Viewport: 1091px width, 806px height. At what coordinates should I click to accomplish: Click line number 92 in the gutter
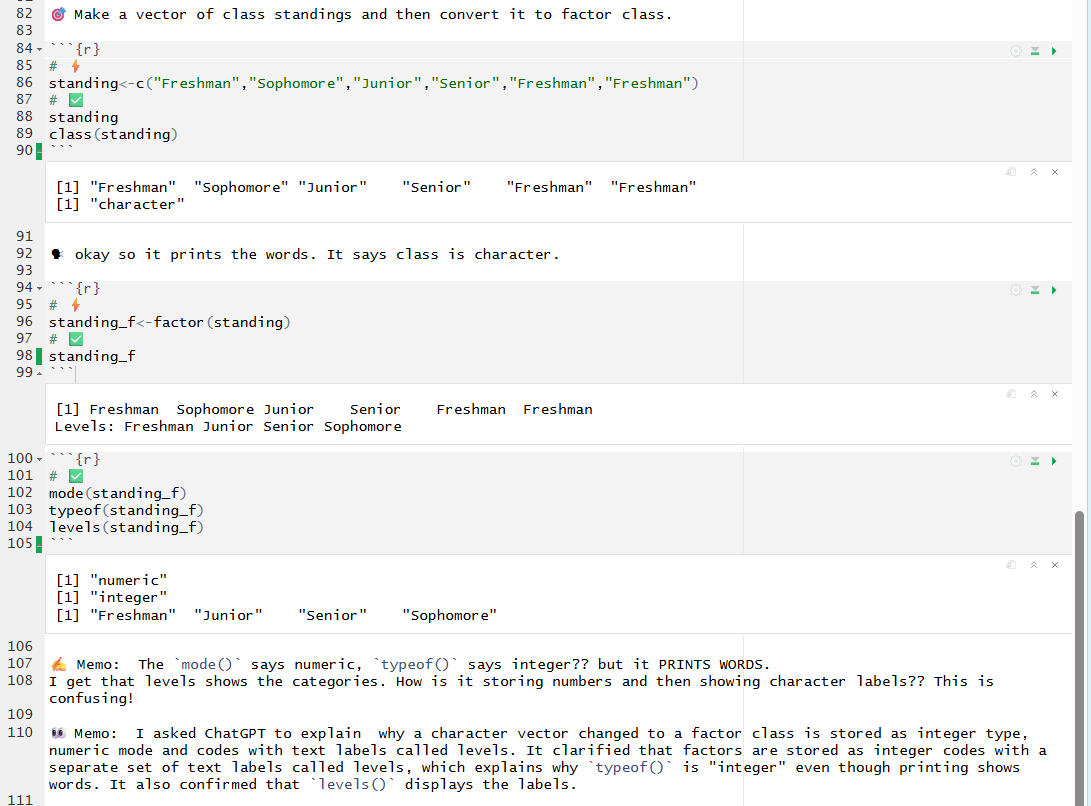[24, 253]
